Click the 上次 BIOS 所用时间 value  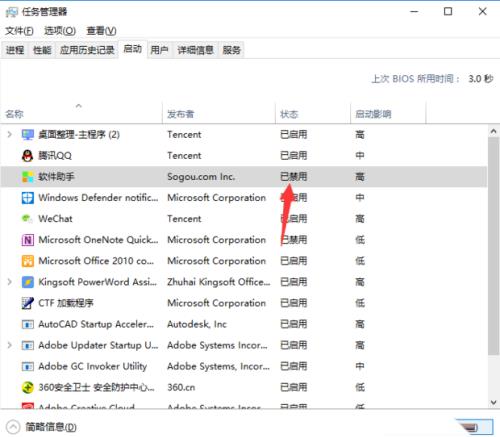coord(481,79)
